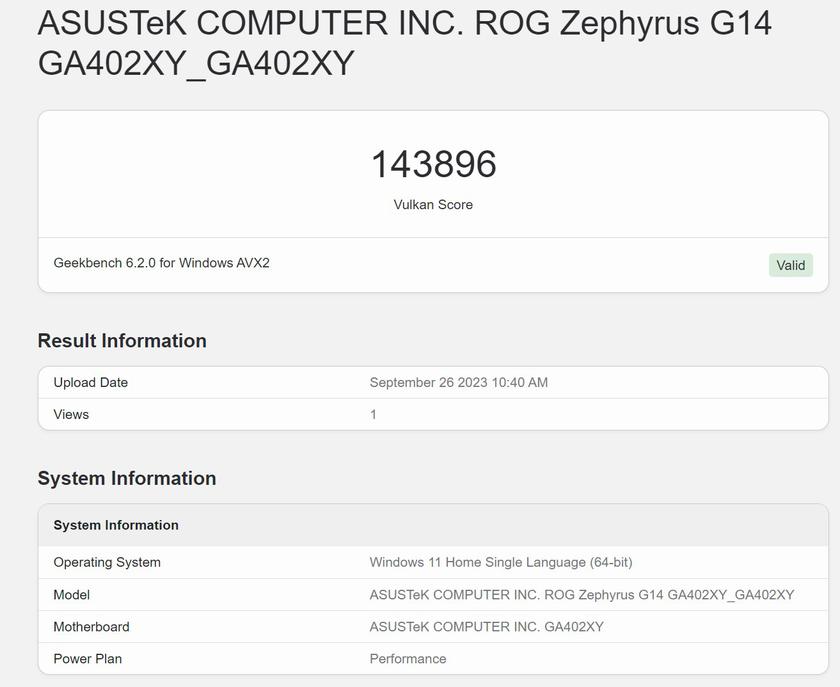Click the Model value GA402XY_GA402XY text

[581, 595]
